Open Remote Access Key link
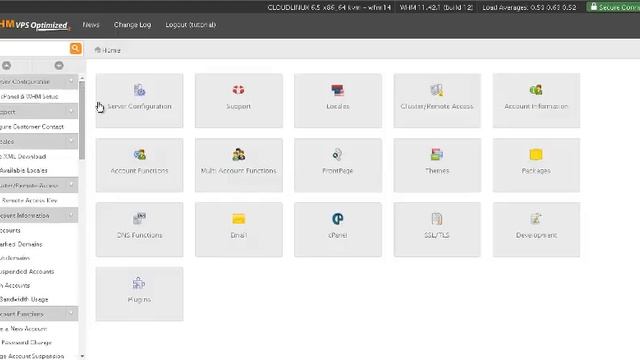This screenshot has width=640, height=360. (x=29, y=200)
